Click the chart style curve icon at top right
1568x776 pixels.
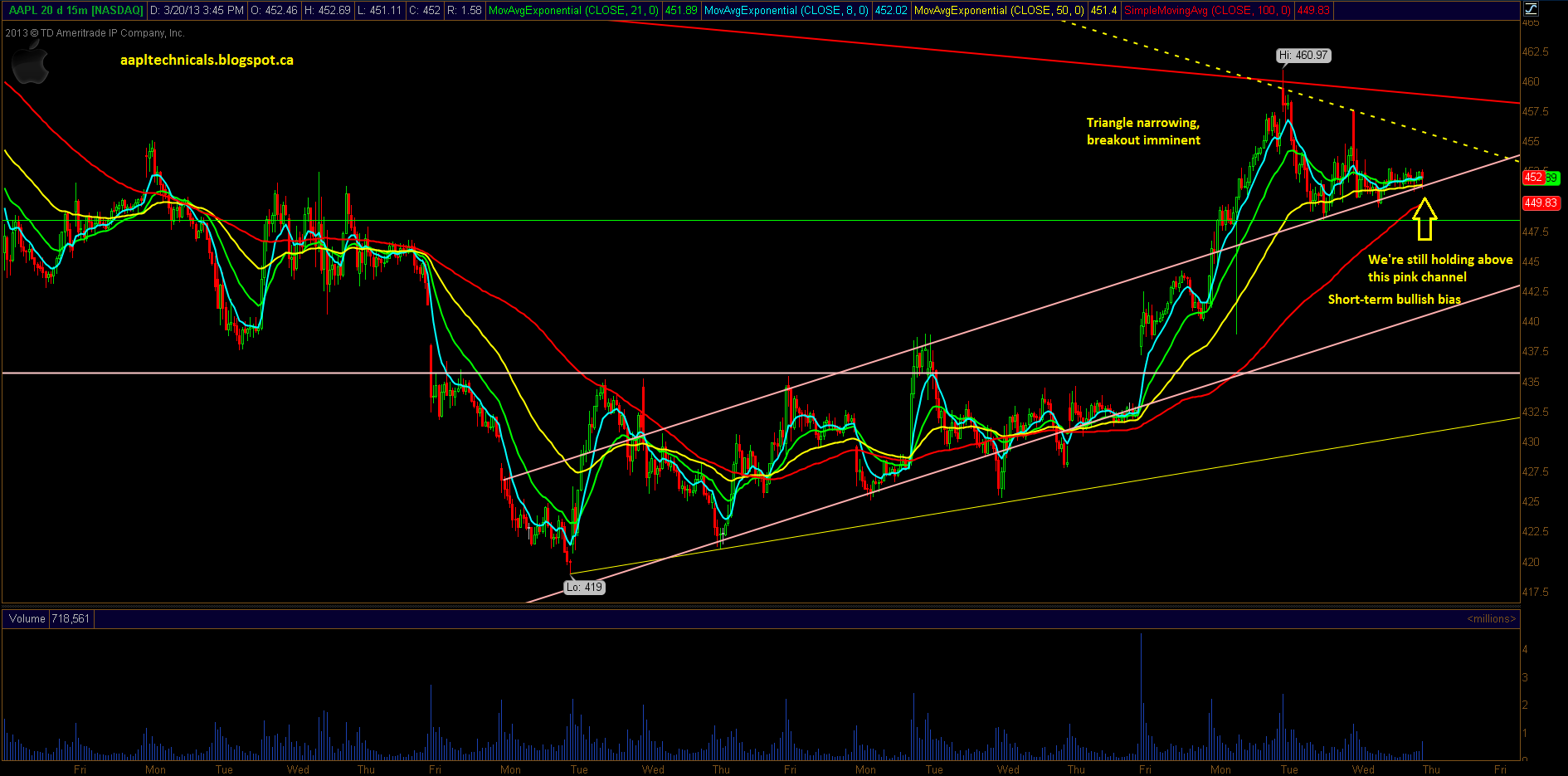click(1531, 10)
